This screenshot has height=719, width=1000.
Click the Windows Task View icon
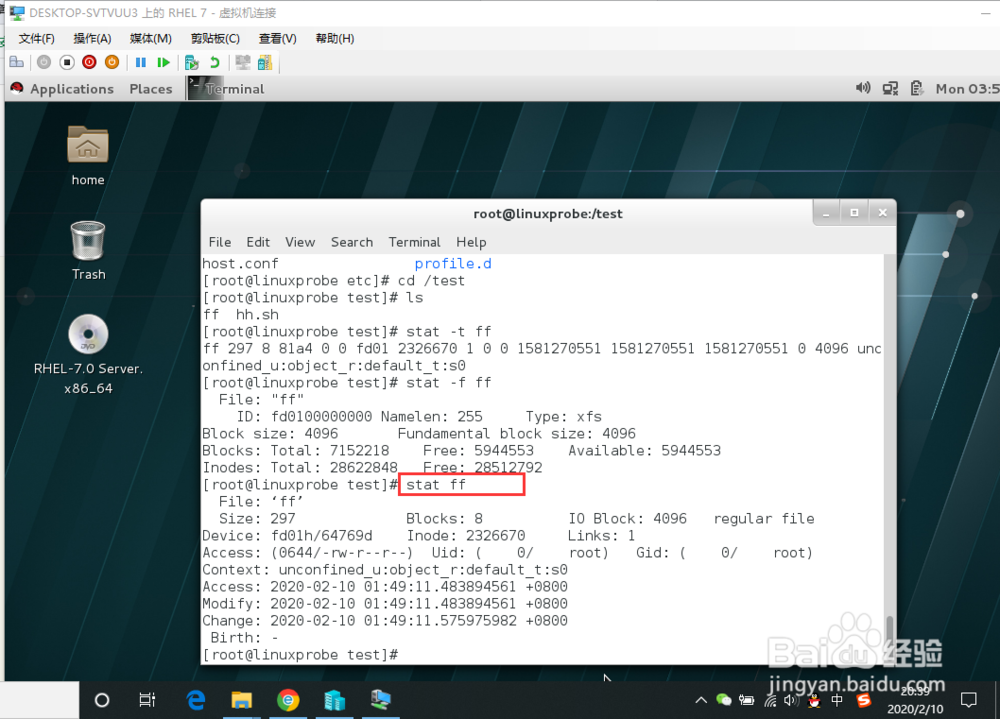click(x=147, y=700)
